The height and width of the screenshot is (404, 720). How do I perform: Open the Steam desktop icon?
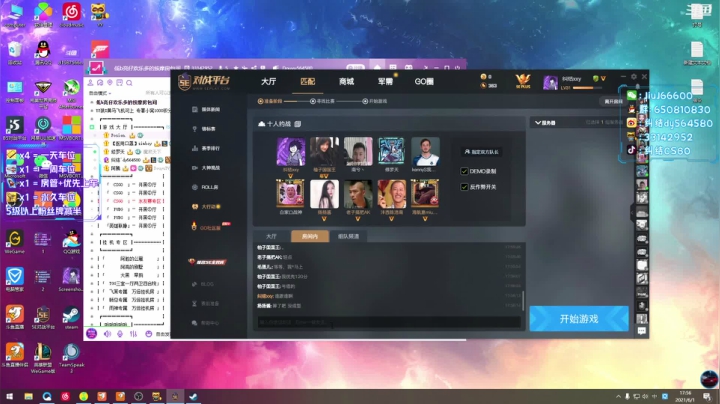click(x=71, y=318)
